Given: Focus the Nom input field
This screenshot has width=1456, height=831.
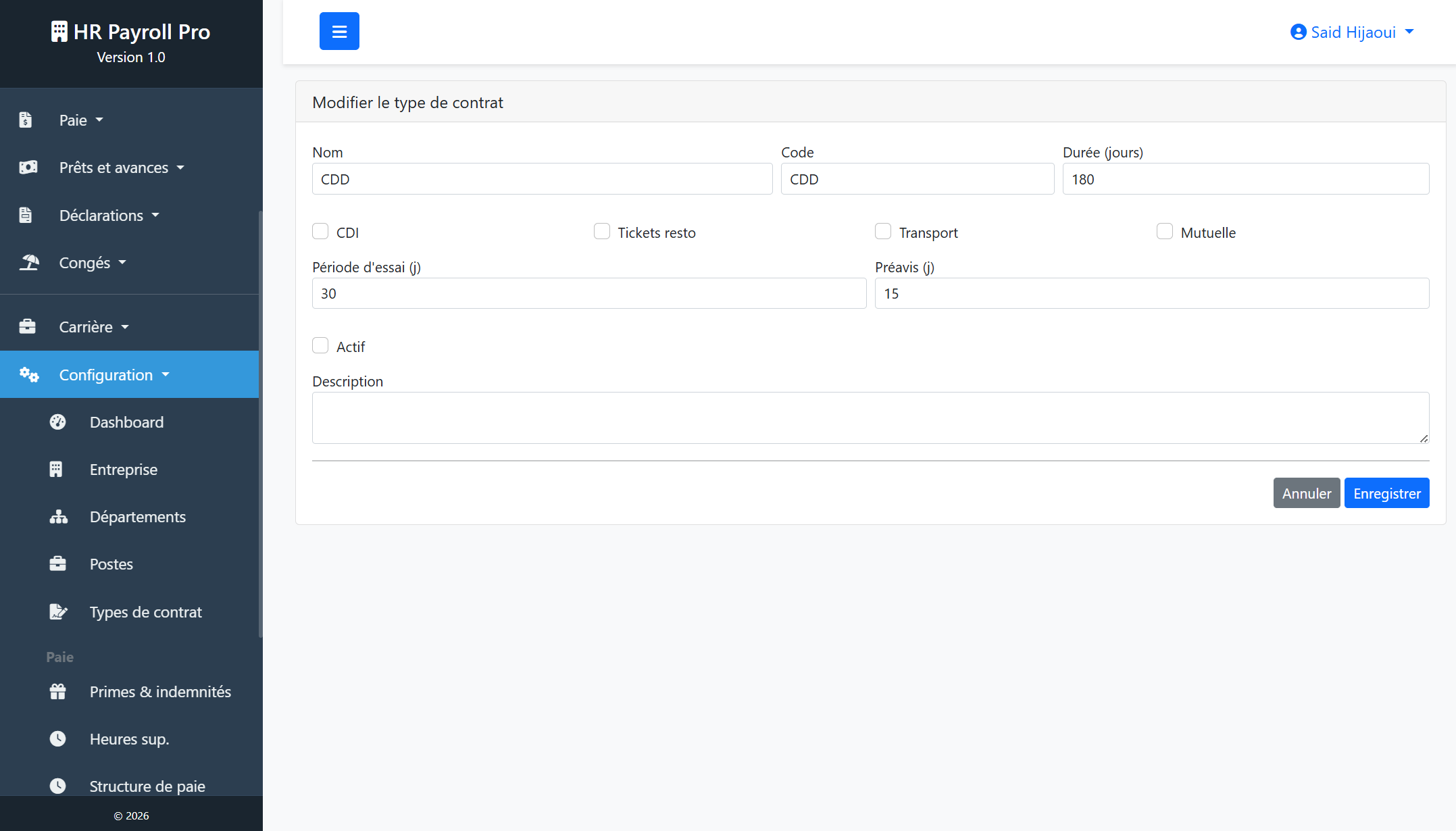Looking at the screenshot, I should pyautogui.click(x=542, y=179).
